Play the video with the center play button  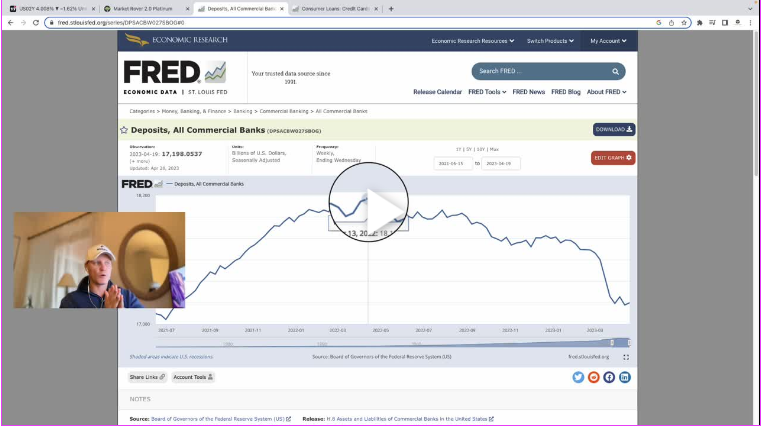click(368, 202)
